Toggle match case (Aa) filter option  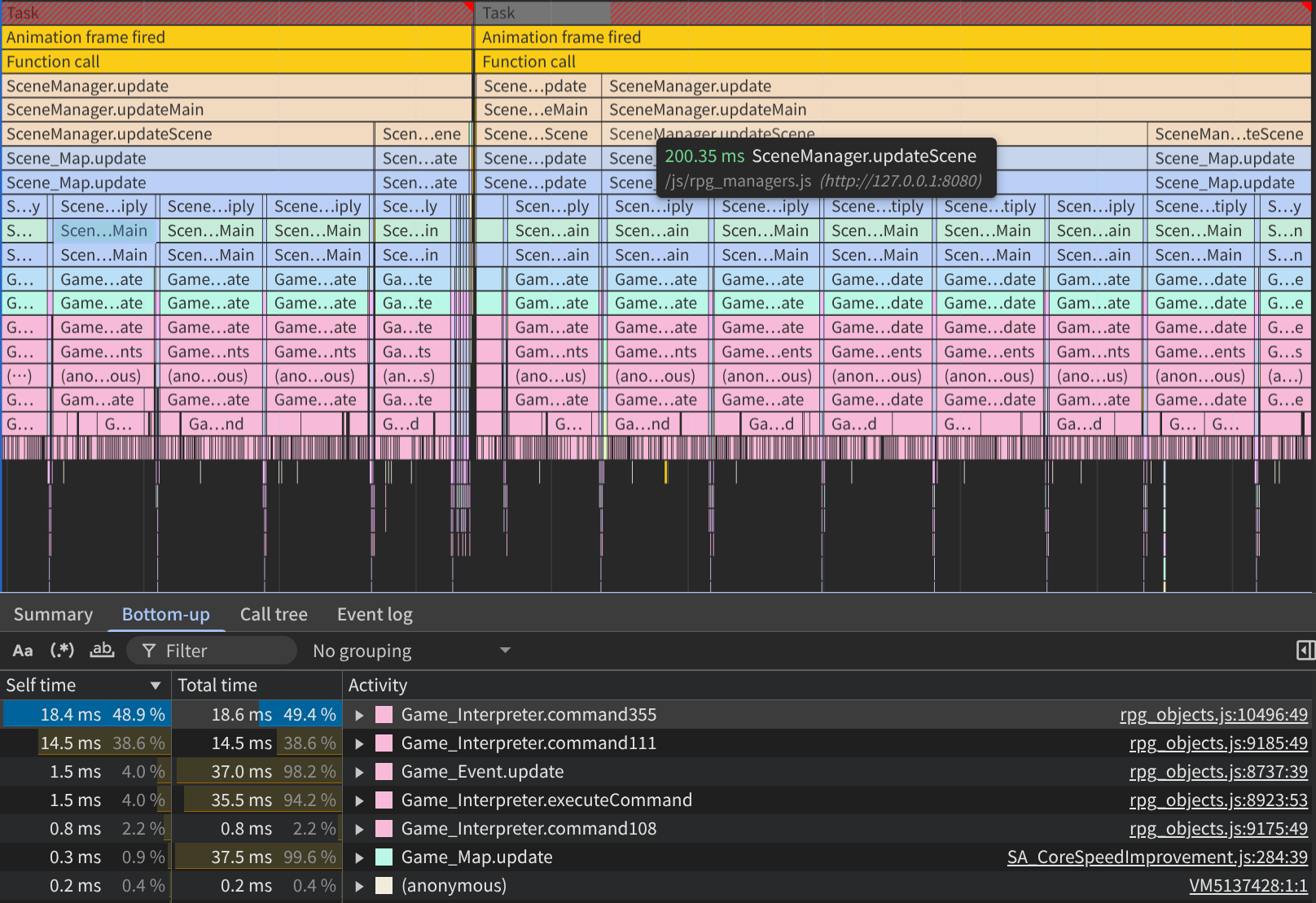click(23, 651)
